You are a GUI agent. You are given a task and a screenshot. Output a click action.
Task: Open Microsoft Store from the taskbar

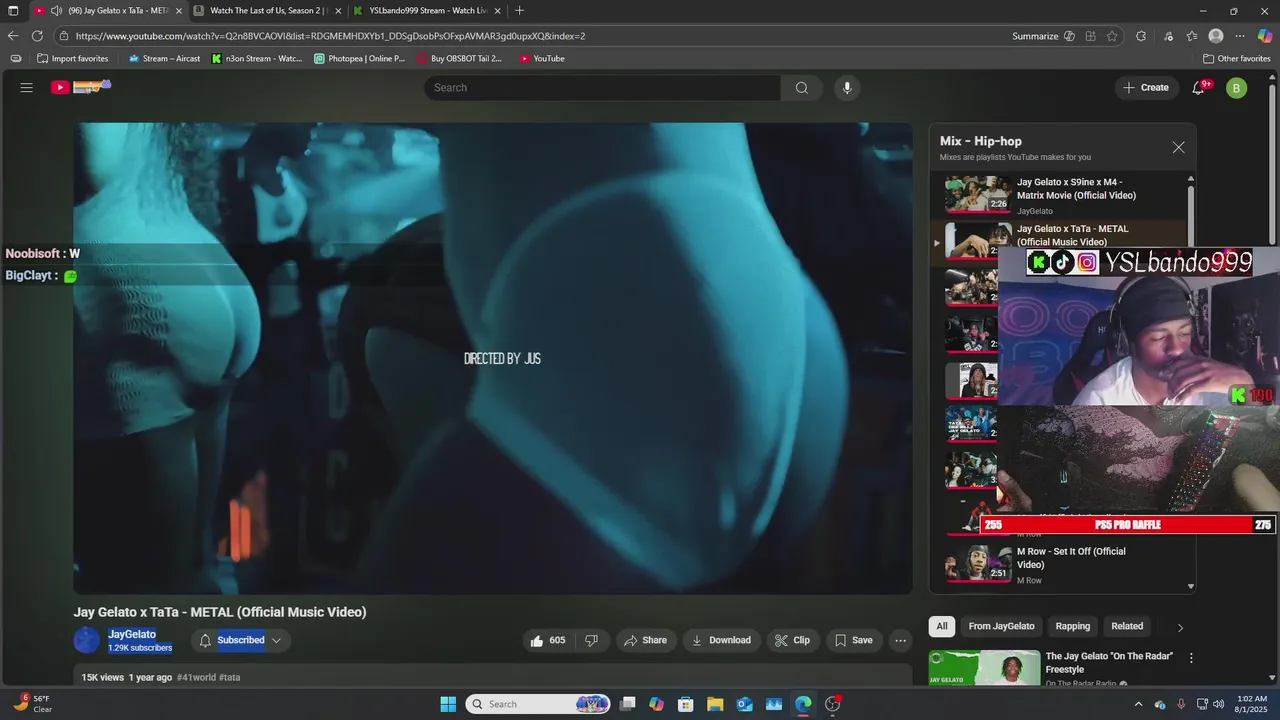pyautogui.click(x=685, y=704)
